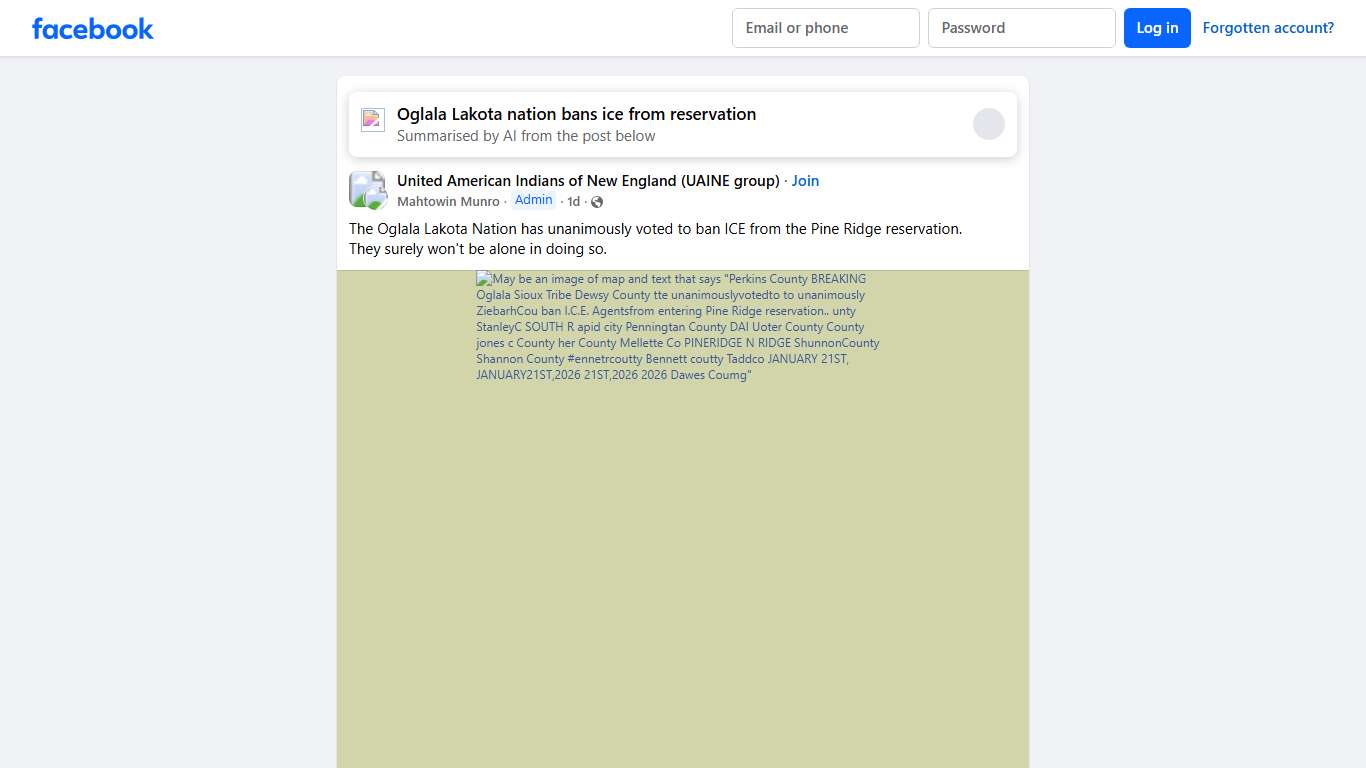Click the globe public-audience icon
The image size is (1366, 768).
click(597, 202)
